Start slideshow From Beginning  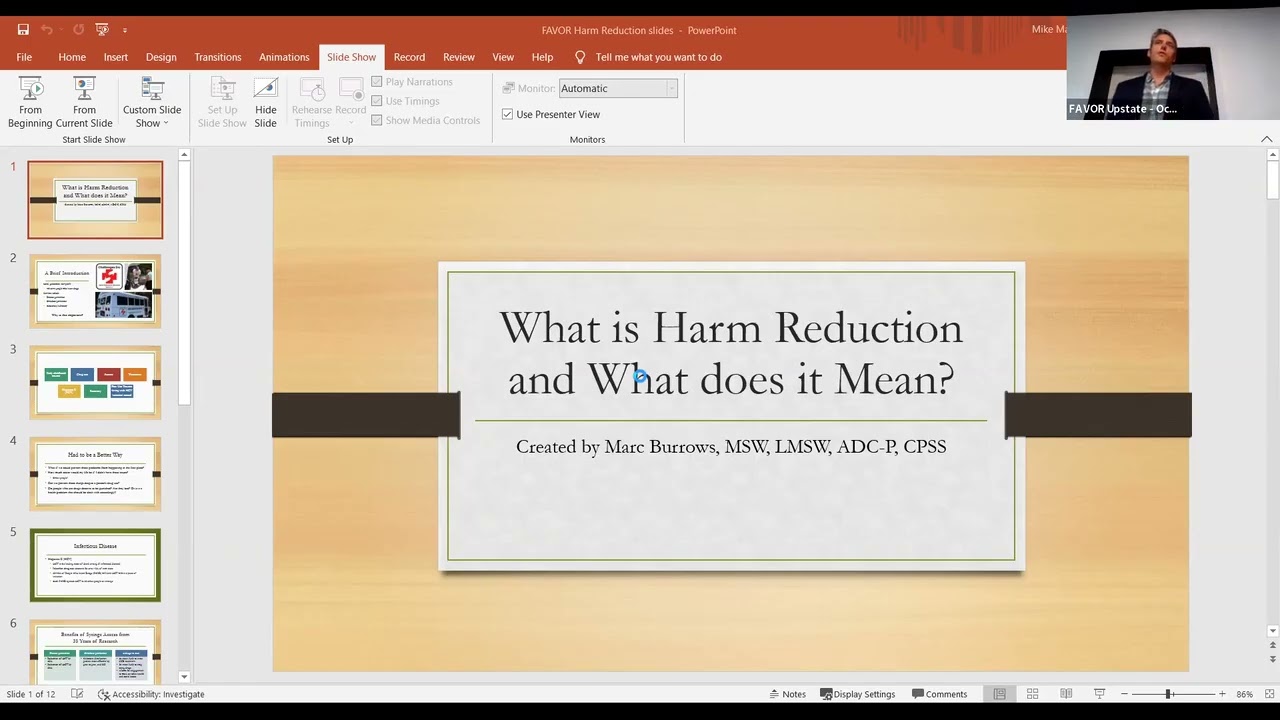click(30, 103)
